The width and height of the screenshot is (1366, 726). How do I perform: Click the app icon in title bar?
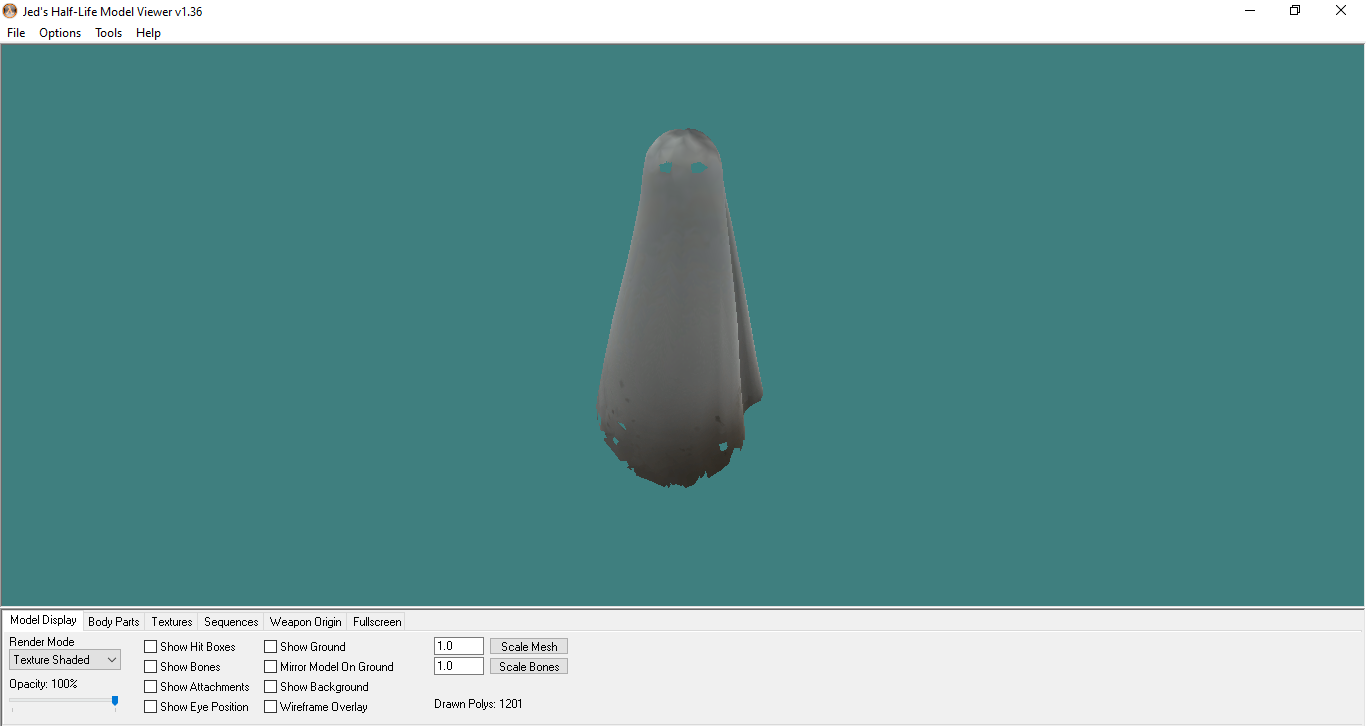pyautogui.click(x=11, y=11)
